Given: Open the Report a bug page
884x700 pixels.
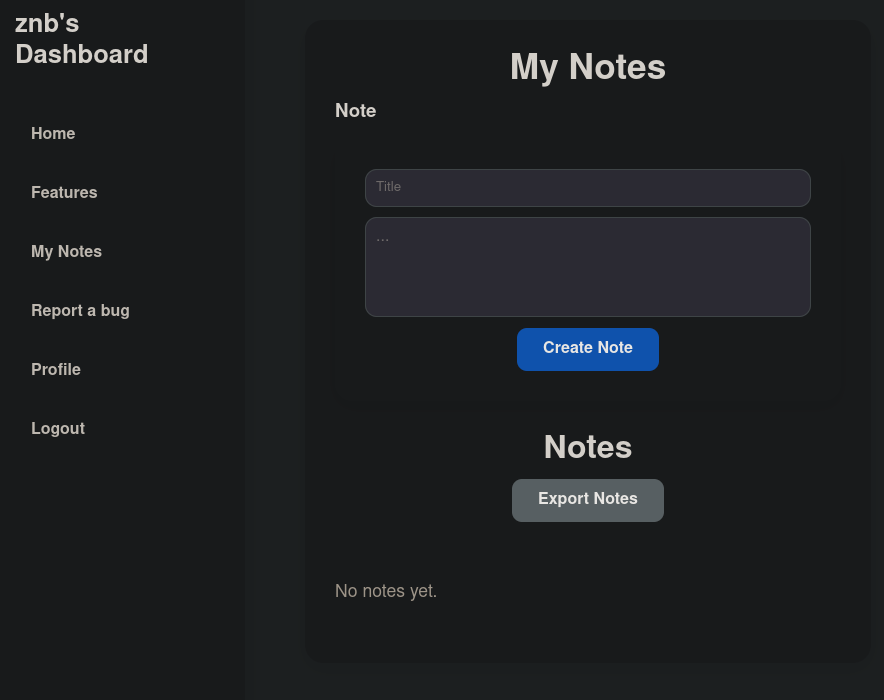Looking at the screenshot, I should 80,311.
